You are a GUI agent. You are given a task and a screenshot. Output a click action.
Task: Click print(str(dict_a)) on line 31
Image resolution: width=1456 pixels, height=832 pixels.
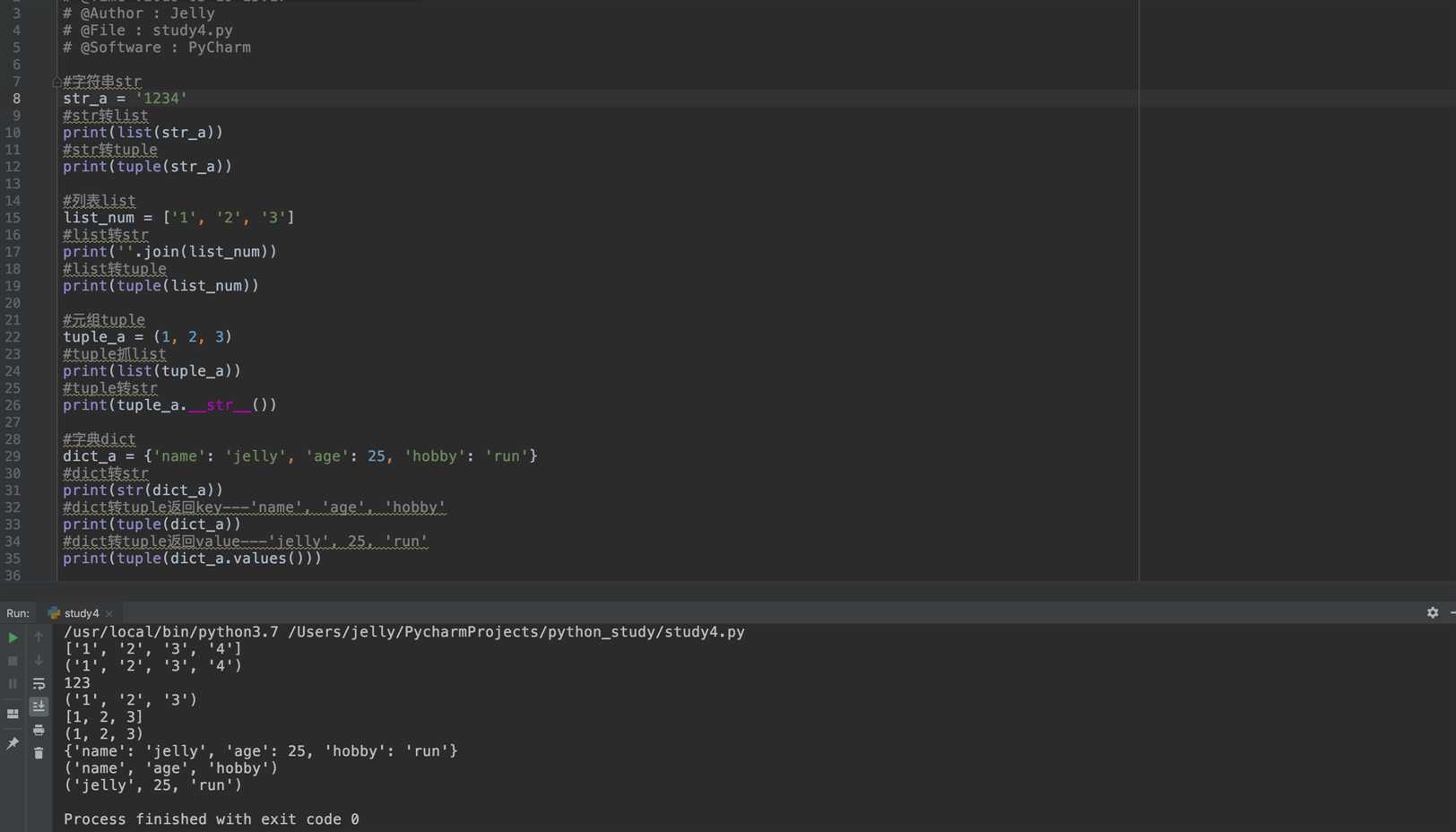click(143, 490)
